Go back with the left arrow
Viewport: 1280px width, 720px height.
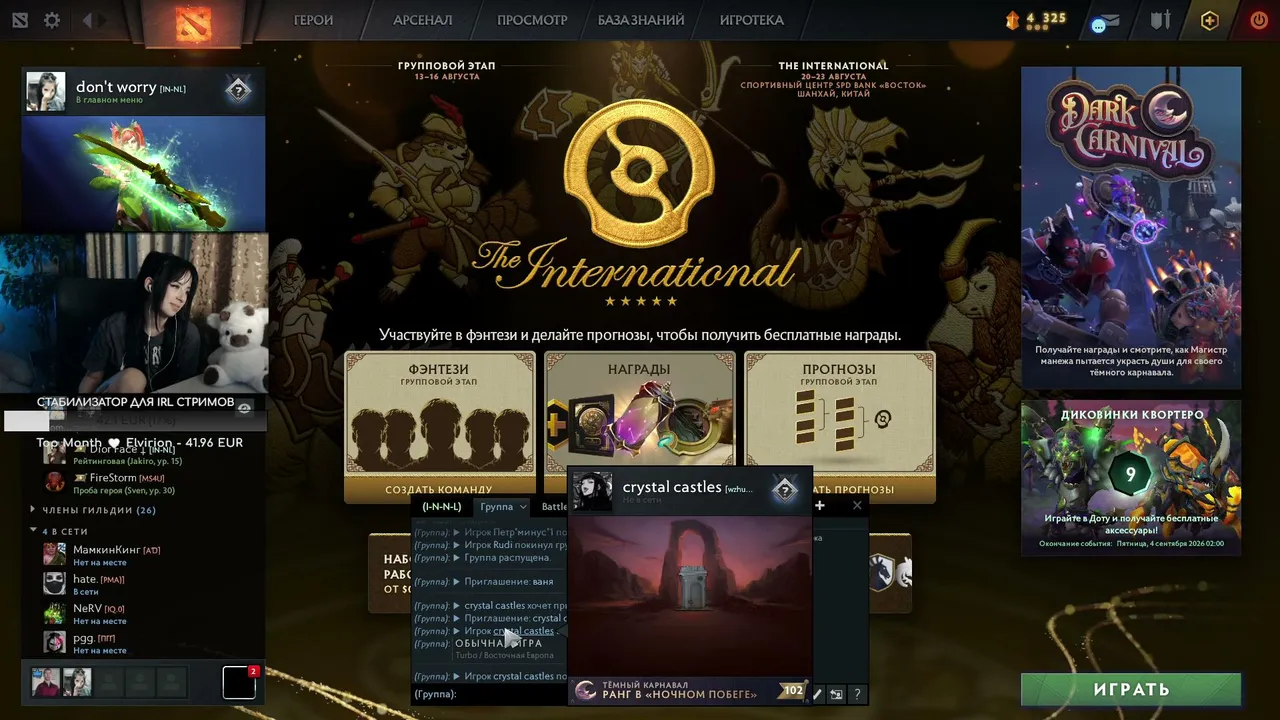[x=88, y=20]
